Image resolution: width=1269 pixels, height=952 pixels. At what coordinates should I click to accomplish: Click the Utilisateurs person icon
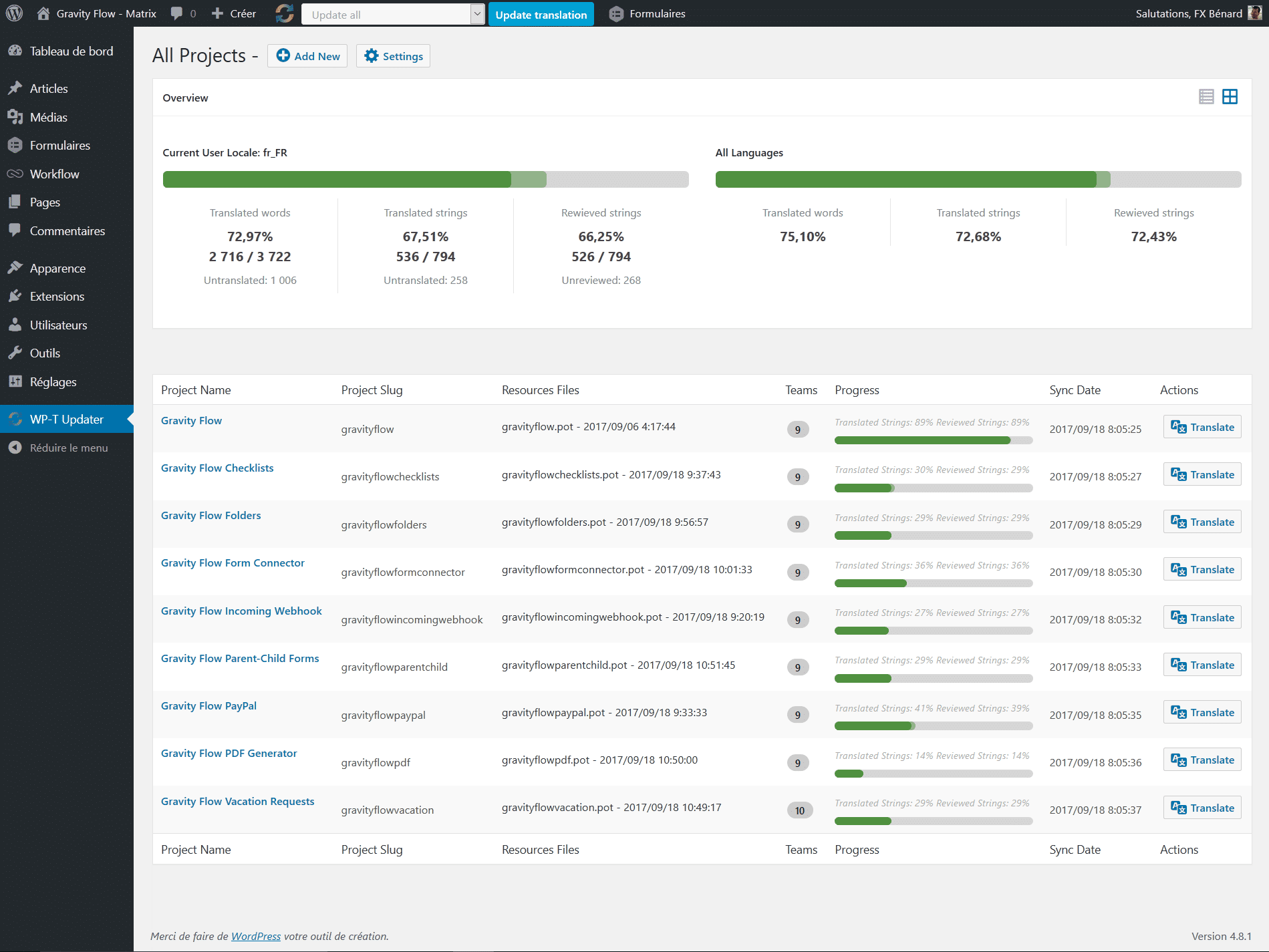tap(15, 325)
